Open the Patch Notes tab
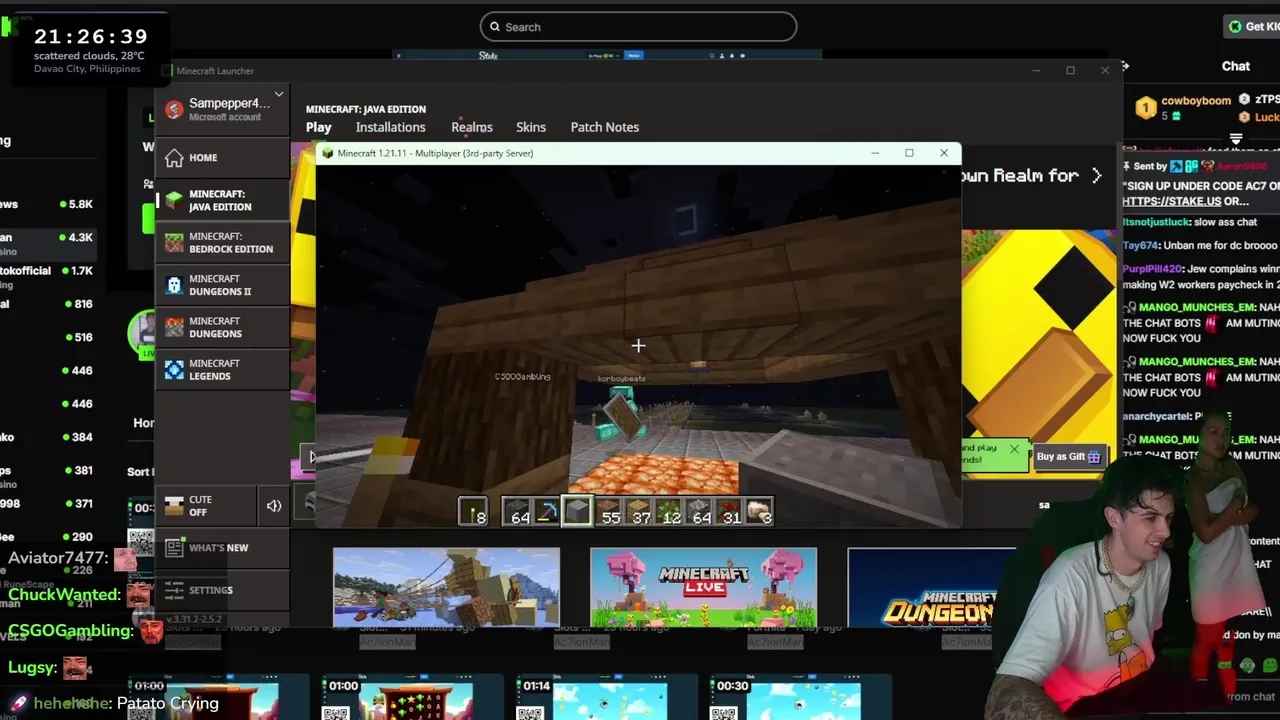 tap(604, 127)
